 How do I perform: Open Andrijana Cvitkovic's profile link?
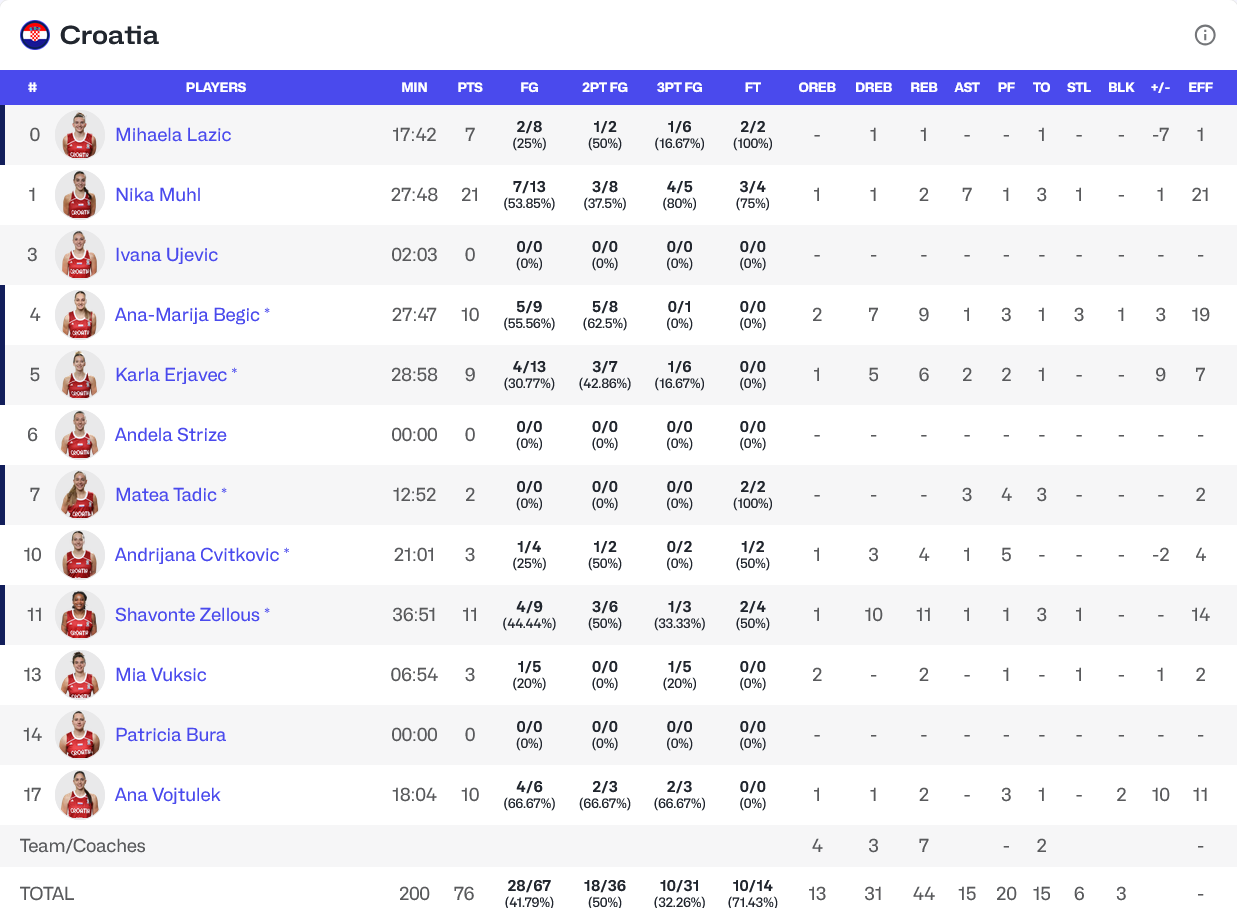197,555
